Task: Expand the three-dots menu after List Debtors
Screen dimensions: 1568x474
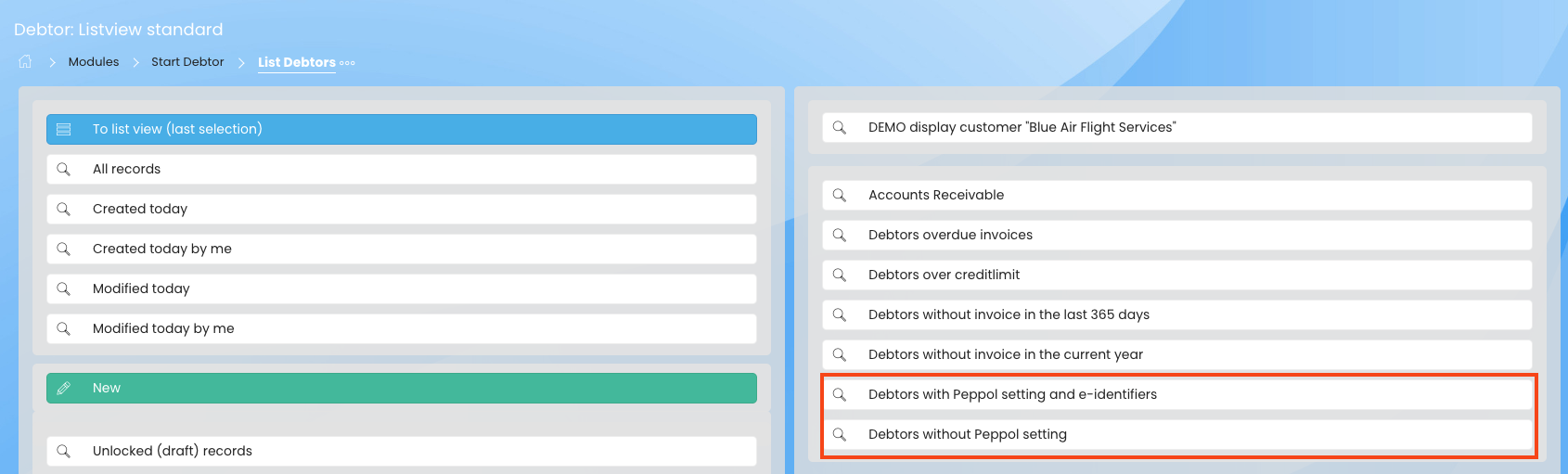Action: click(x=348, y=63)
